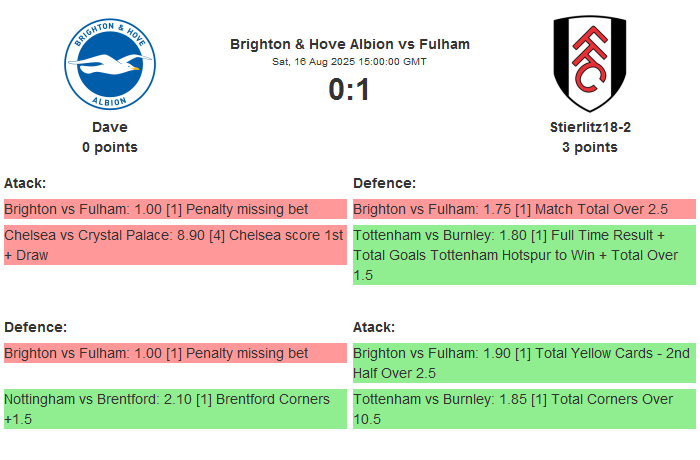
Task: Select the Match Total Over 2.5 bet
Action: 523,209
